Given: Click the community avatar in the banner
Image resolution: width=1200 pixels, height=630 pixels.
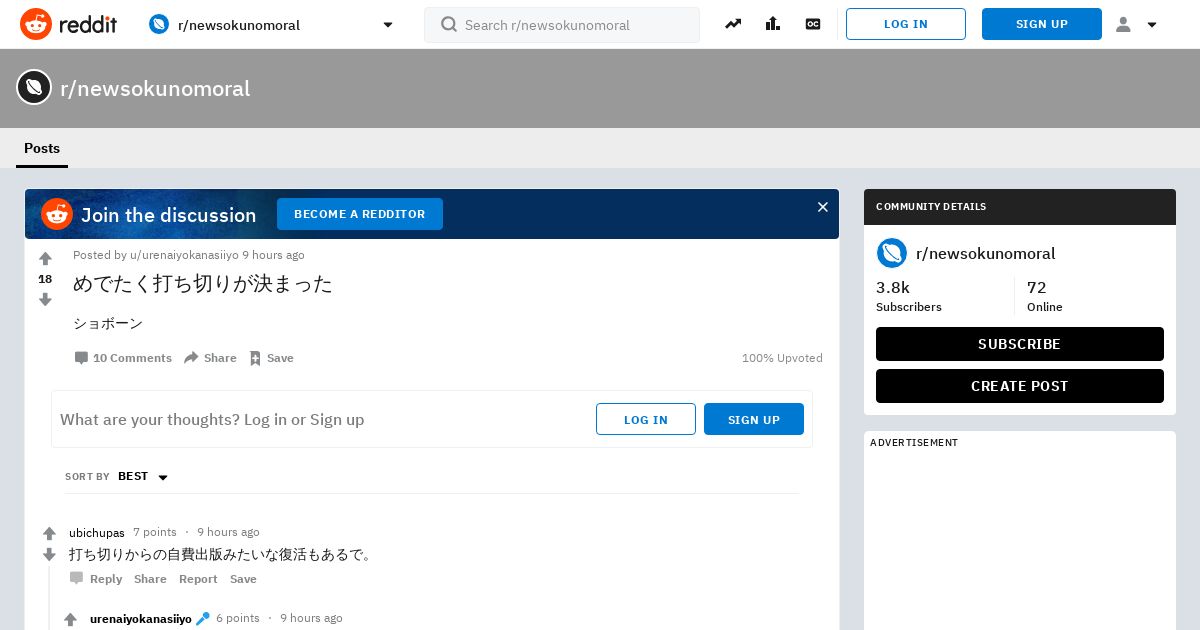Looking at the screenshot, I should point(34,87).
